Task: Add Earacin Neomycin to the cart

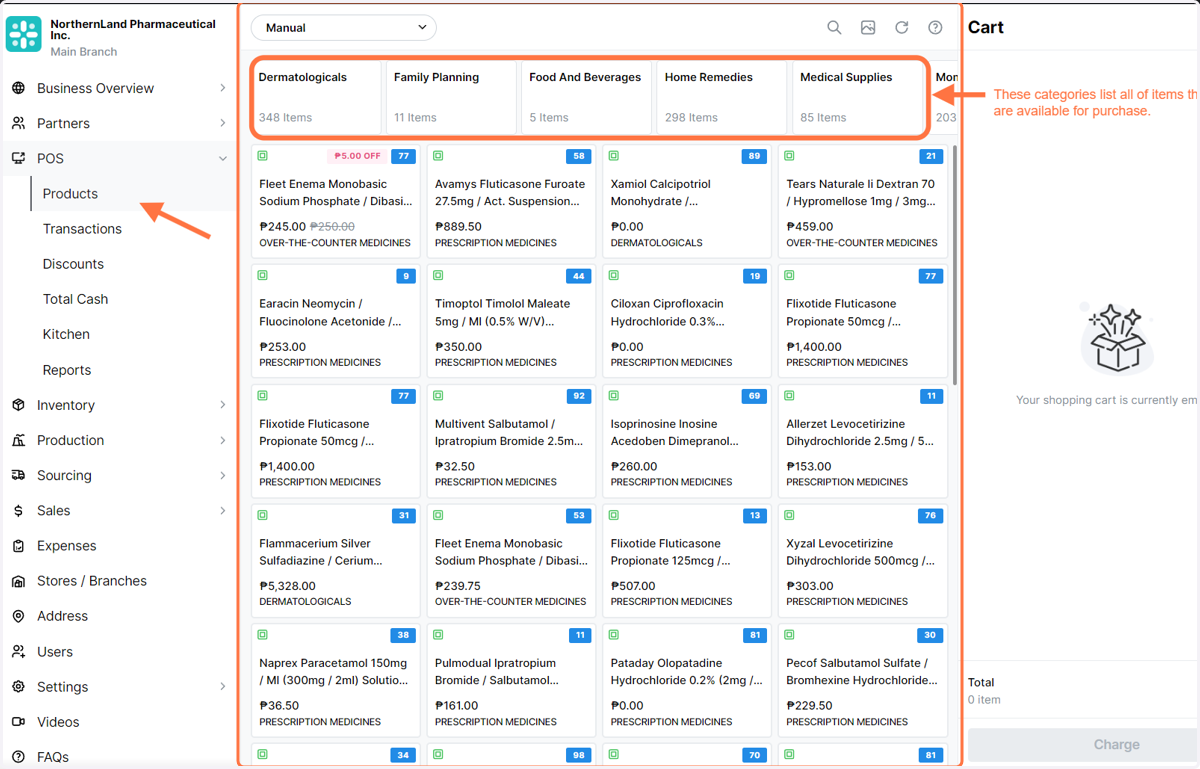Action: [x=336, y=320]
